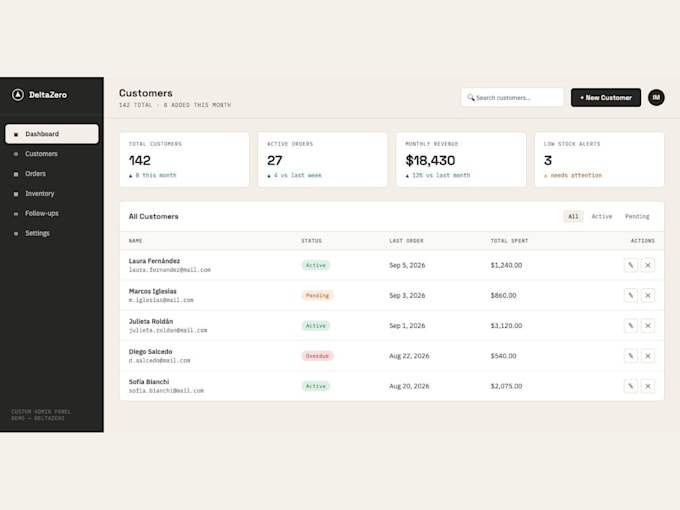This screenshot has height=510, width=680.
Task: Click the $2,075.00 amount
Action: coord(506,386)
